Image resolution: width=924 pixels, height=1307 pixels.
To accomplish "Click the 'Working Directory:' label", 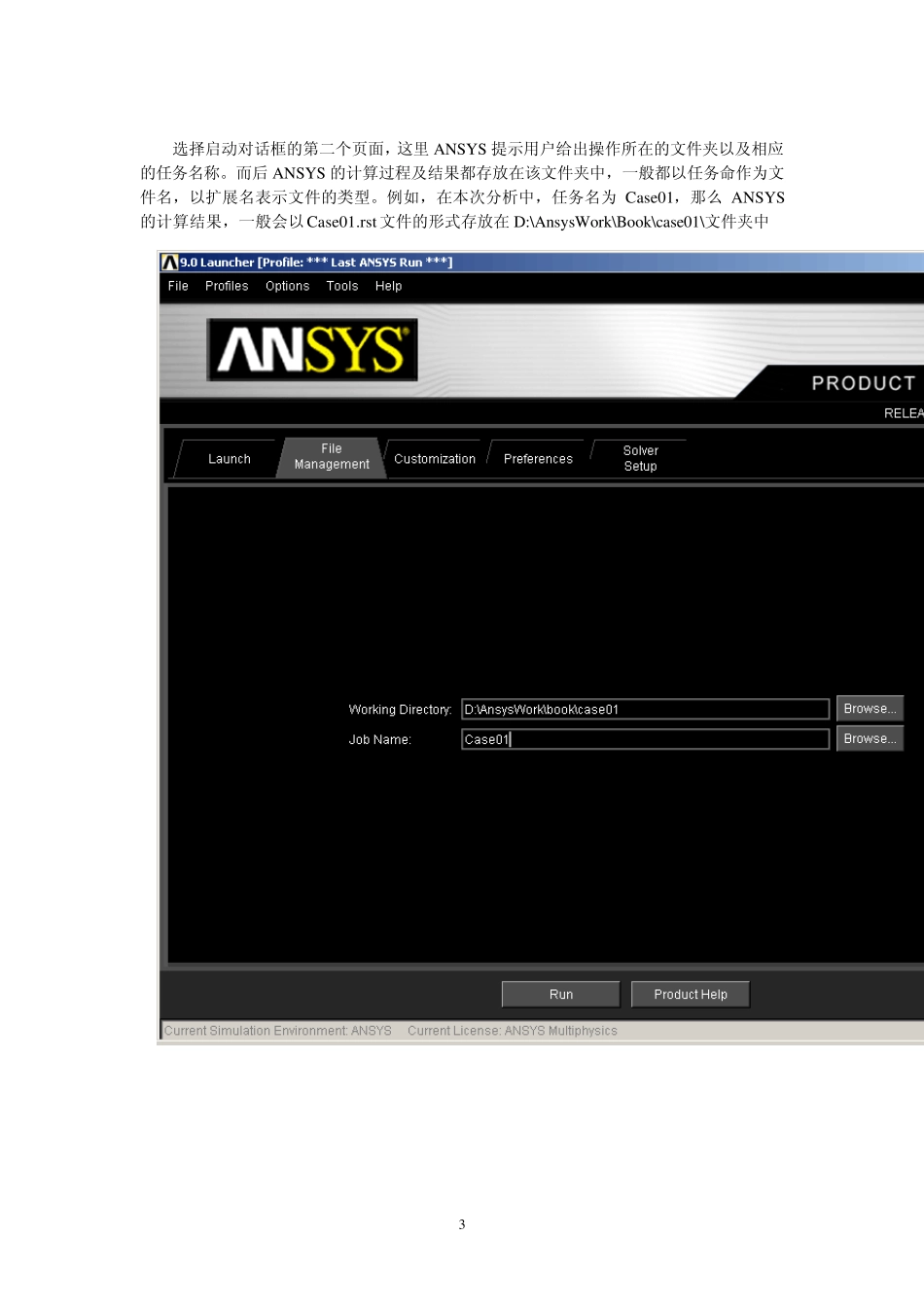I will [400, 710].
